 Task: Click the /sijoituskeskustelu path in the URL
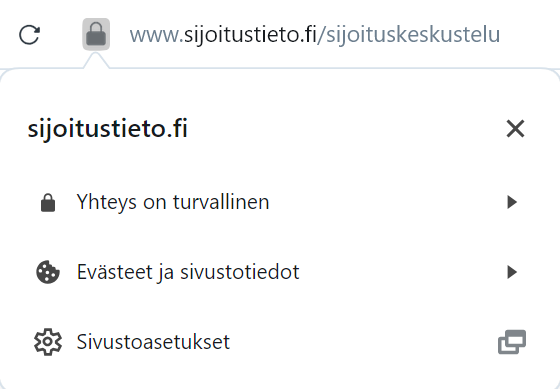(x=409, y=35)
